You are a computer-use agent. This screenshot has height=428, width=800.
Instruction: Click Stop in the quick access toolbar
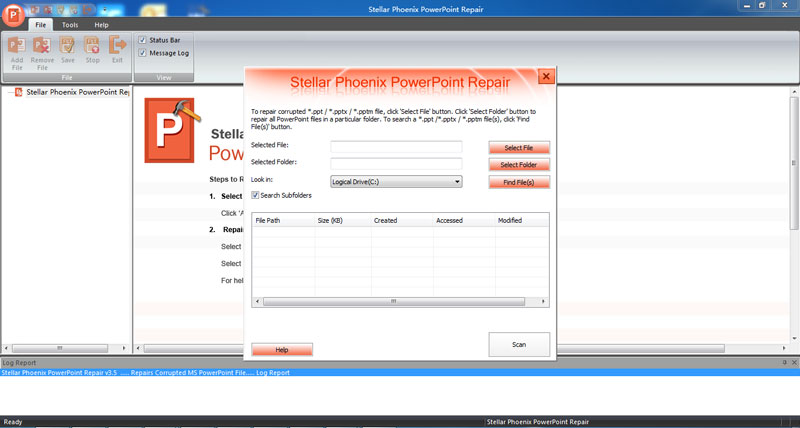pyautogui.click(x=74, y=10)
